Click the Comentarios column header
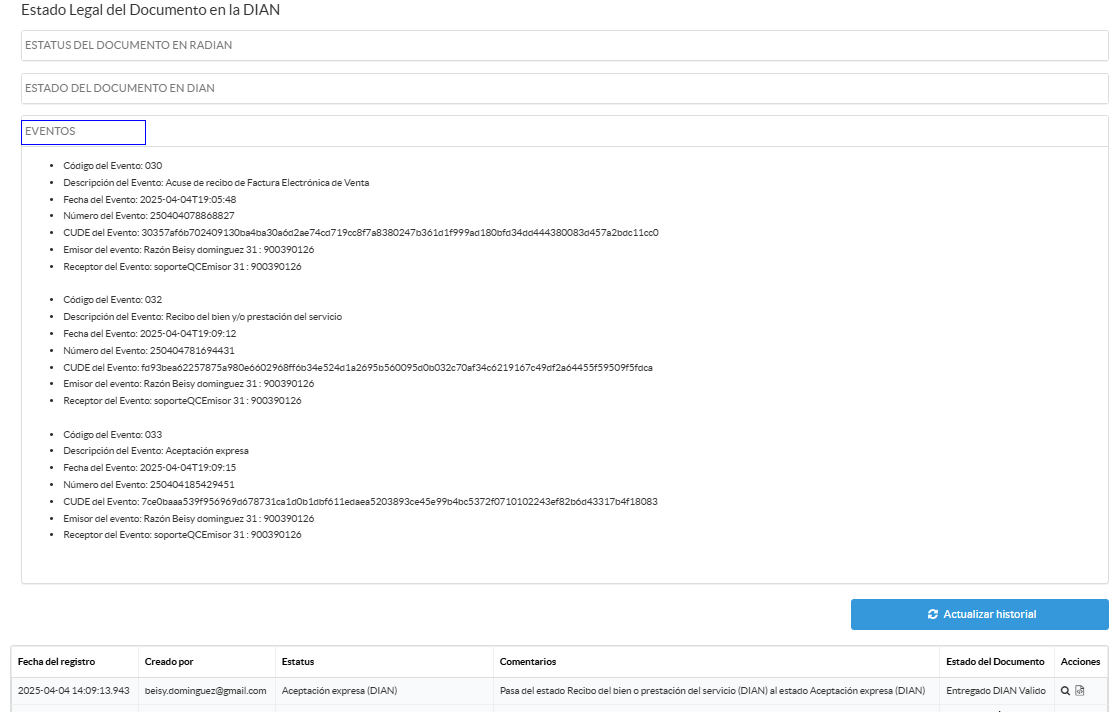This screenshot has height=712, width=1115. point(528,662)
